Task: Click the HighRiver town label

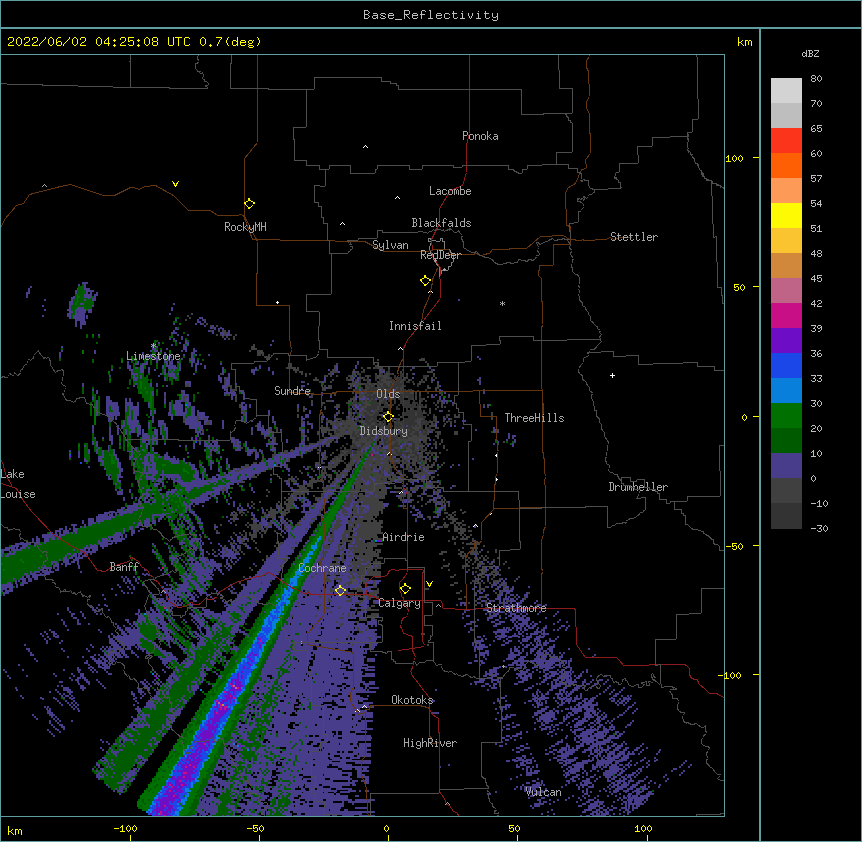Action: (x=430, y=743)
